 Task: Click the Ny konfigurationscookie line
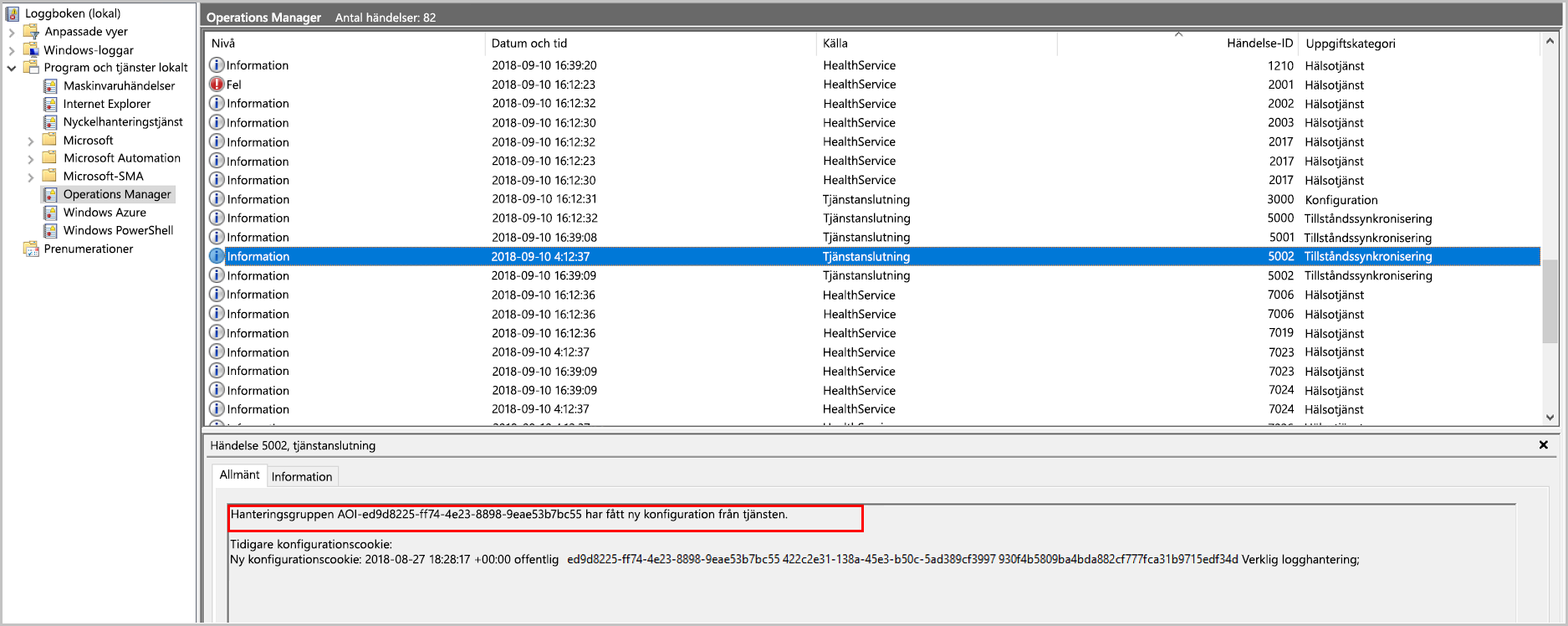click(794, 559)
